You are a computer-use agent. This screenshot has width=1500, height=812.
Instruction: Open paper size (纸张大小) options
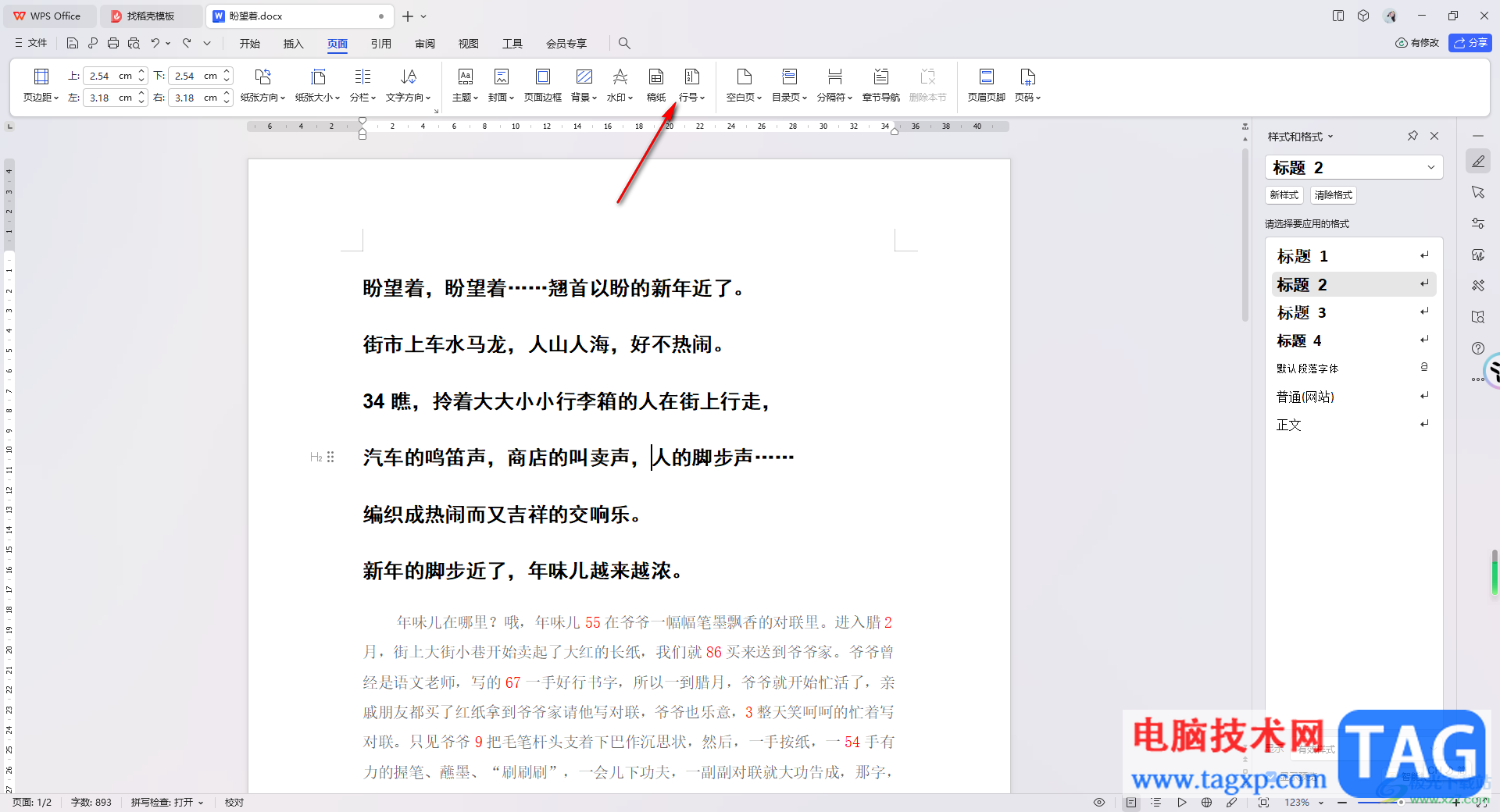coord(317,86)
